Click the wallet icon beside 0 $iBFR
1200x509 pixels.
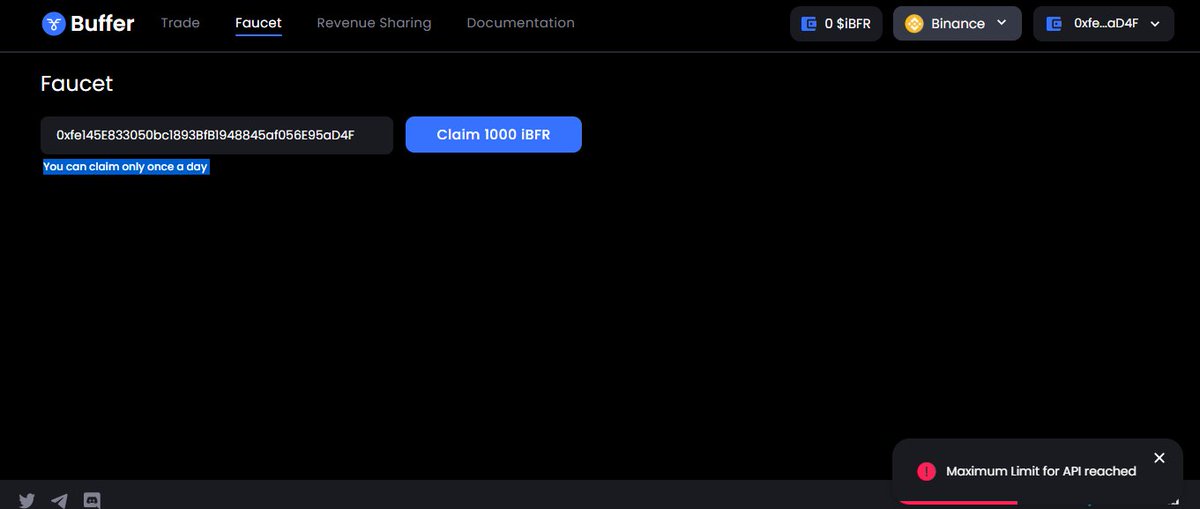809,23
